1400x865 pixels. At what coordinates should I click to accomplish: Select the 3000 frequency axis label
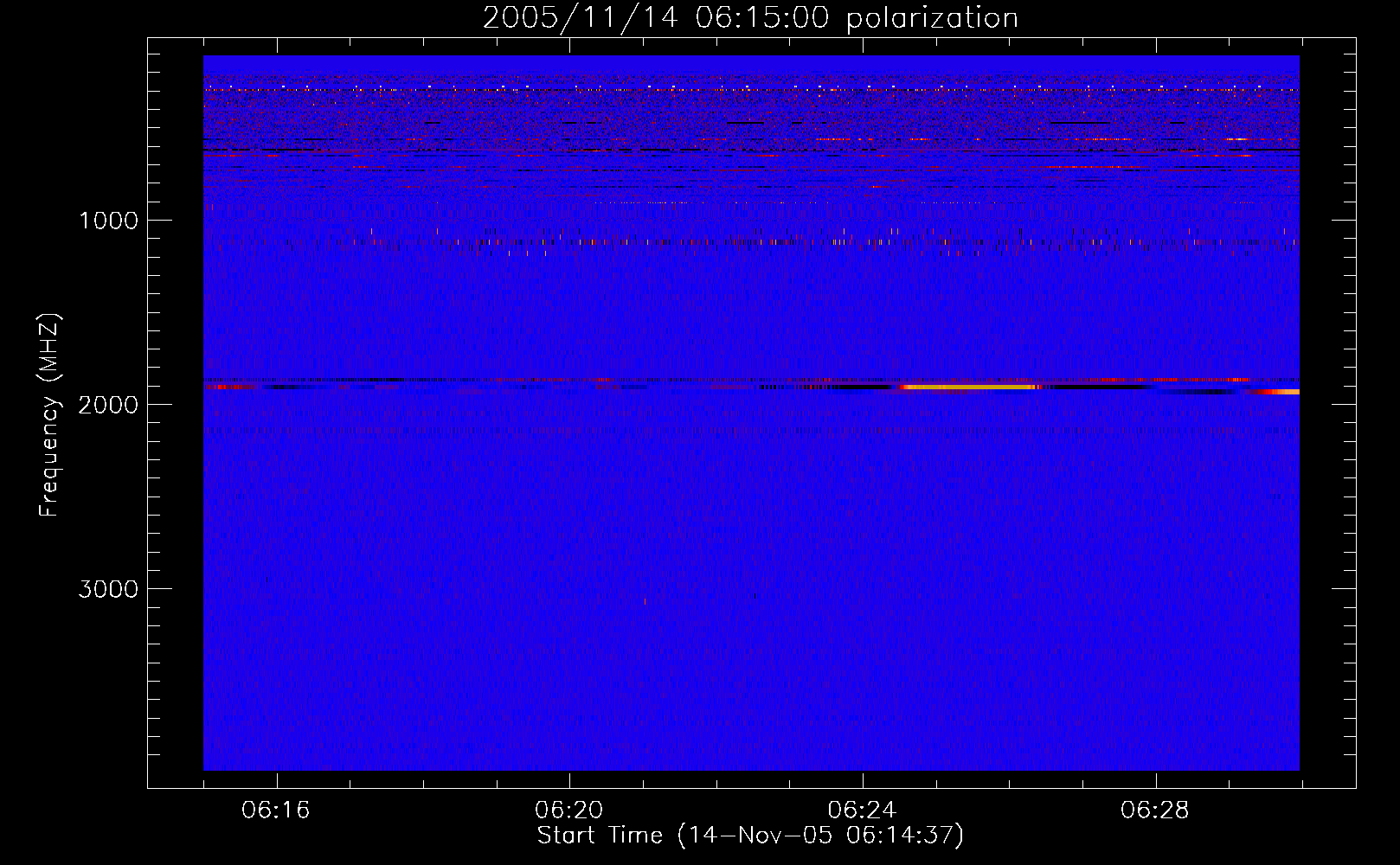(108, 589)
